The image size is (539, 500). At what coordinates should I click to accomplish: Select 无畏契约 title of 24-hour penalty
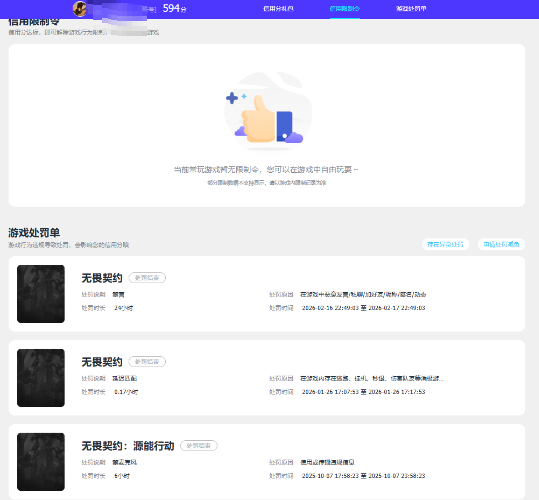tap(102, 278)
